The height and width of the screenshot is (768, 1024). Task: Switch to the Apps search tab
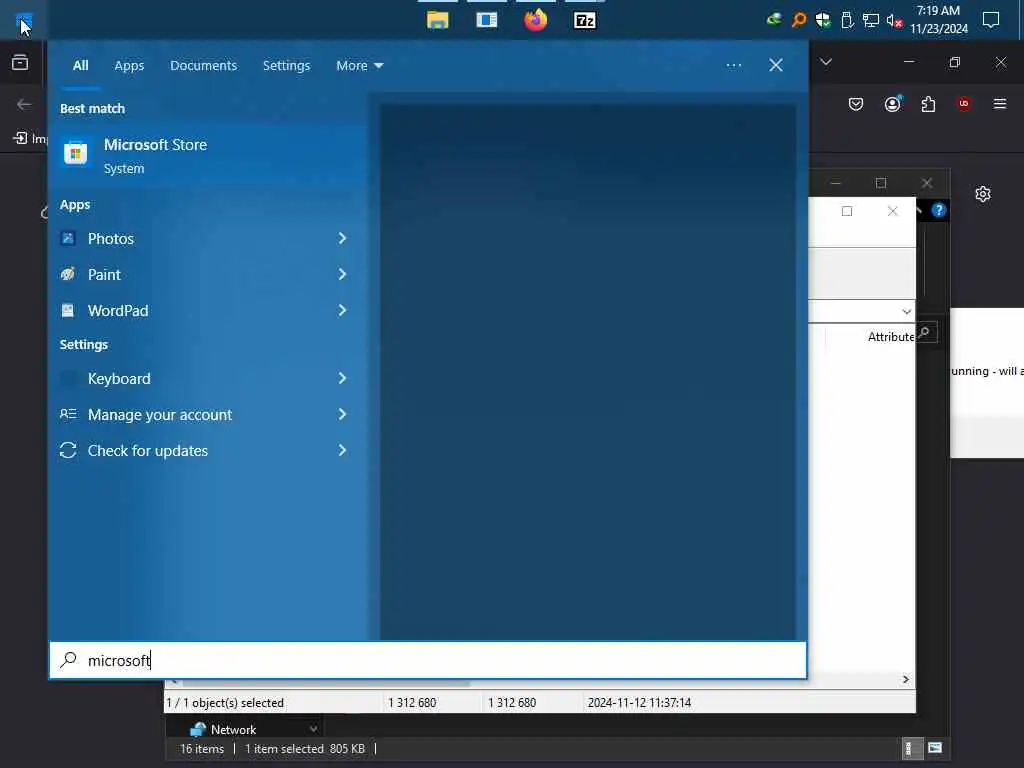[129, 65]
